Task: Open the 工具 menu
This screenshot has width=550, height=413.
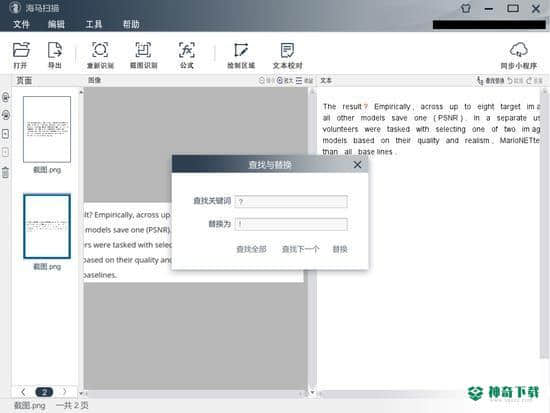Action: click(x=94, y=24)
